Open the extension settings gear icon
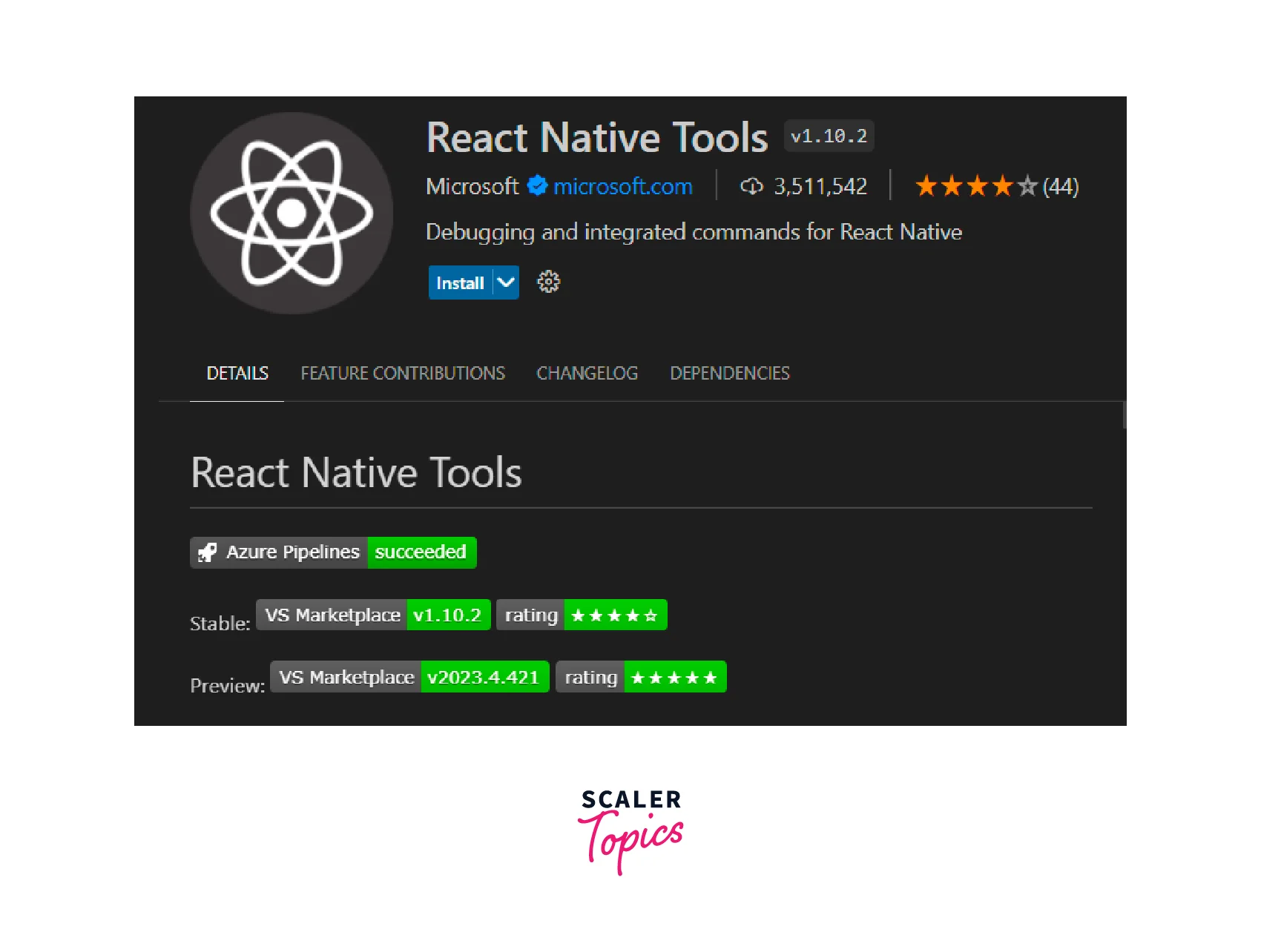The width and height of the screenshot is (1261, 952). pos(548,282)
